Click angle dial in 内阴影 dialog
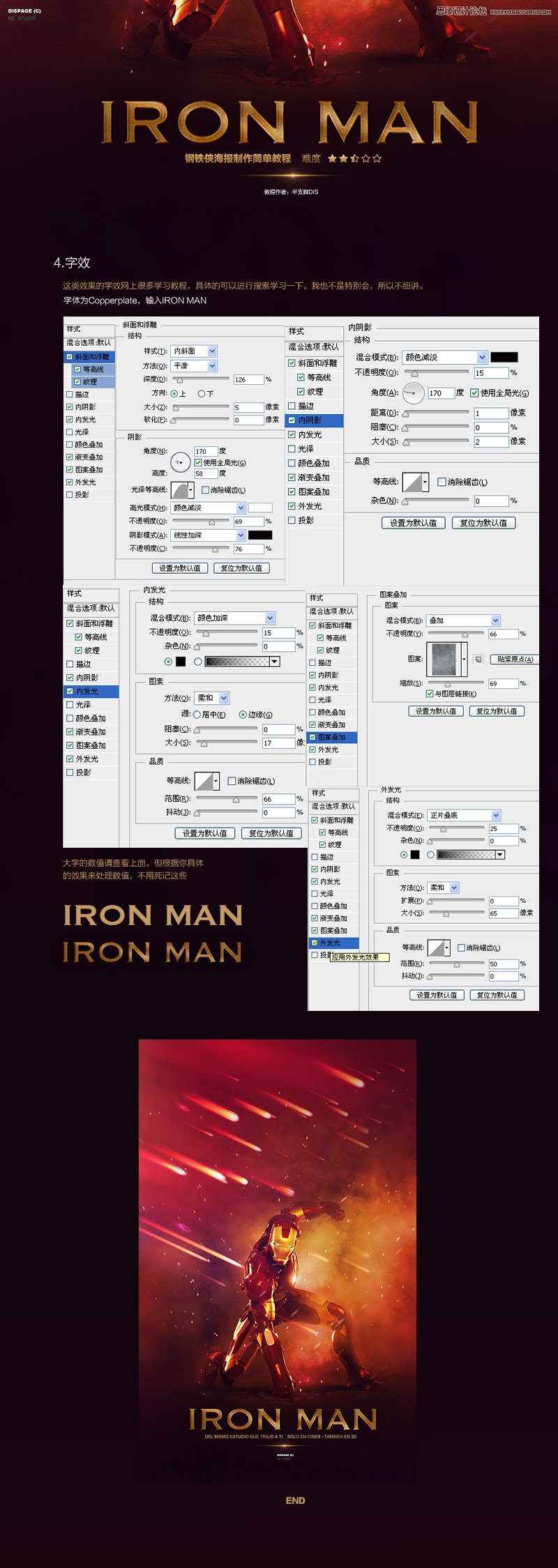 click(x=414, y=393)
